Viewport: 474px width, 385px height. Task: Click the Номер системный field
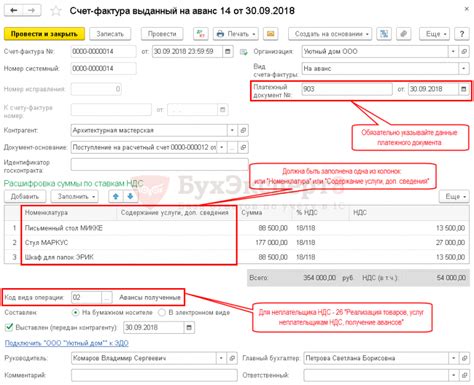(103, 69)
